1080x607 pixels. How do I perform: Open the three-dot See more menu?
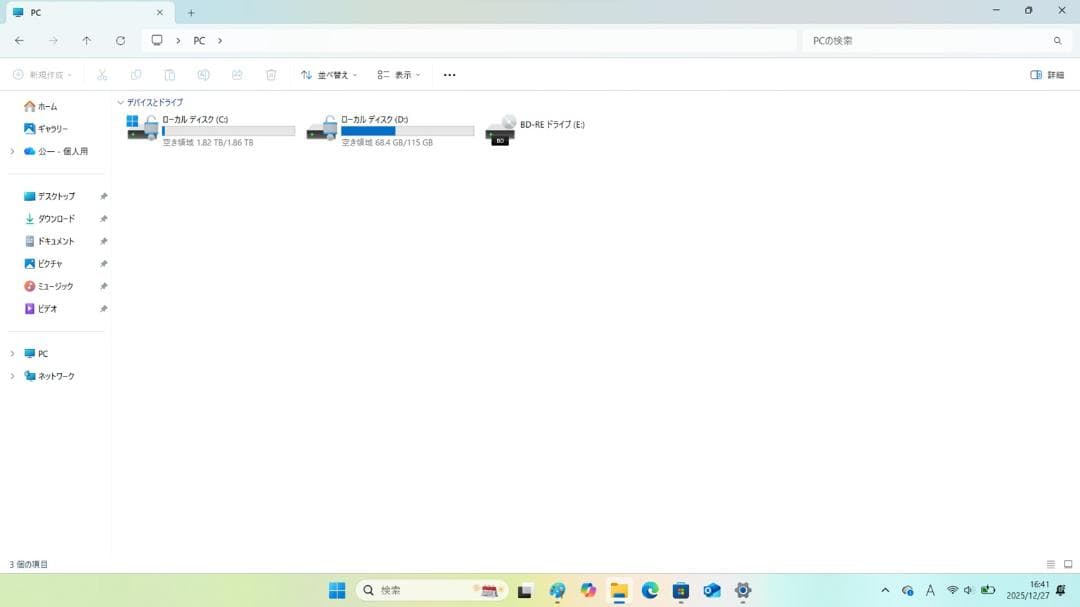click(x=450, y=74)
